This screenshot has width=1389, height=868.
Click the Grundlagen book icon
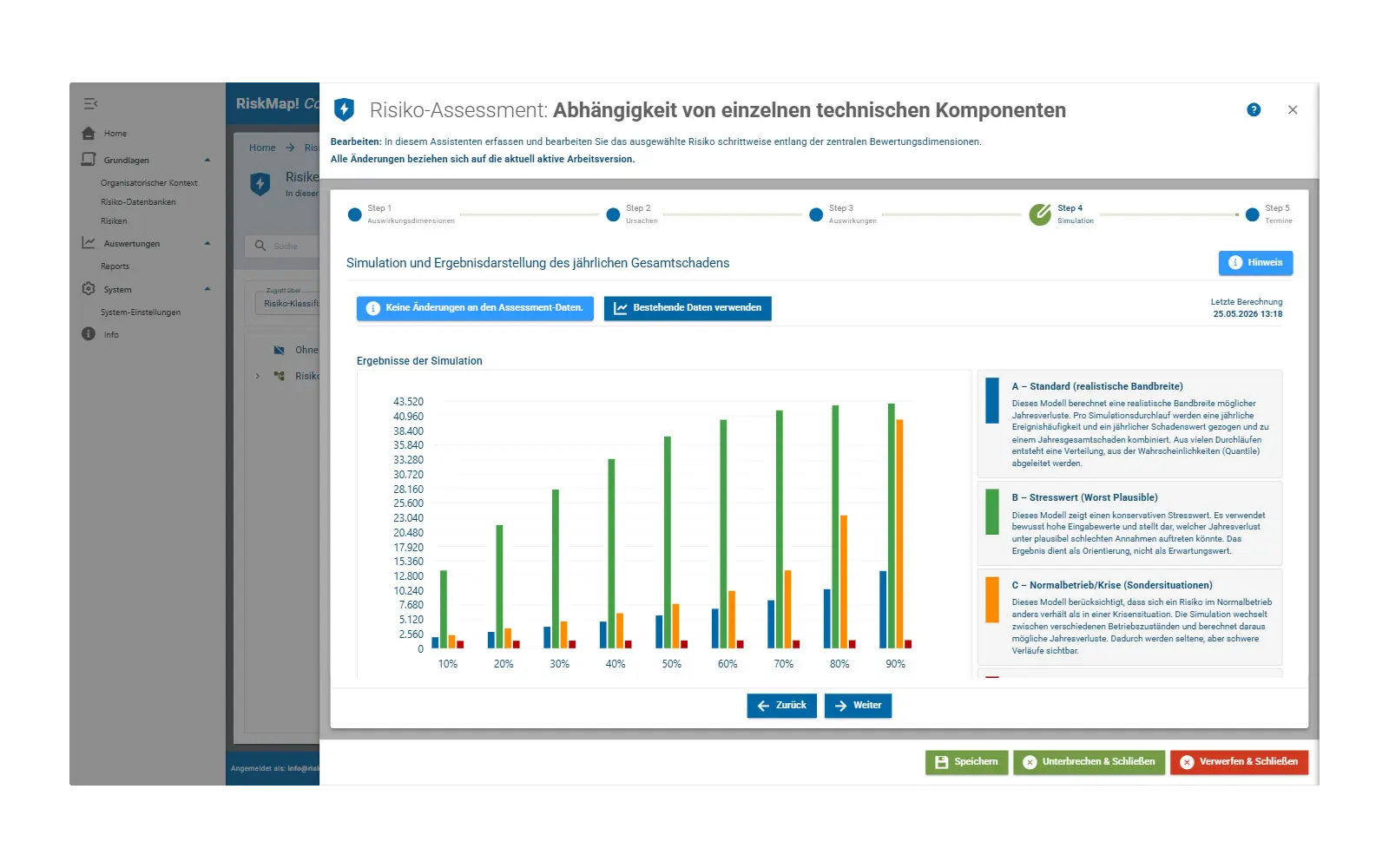89,160
